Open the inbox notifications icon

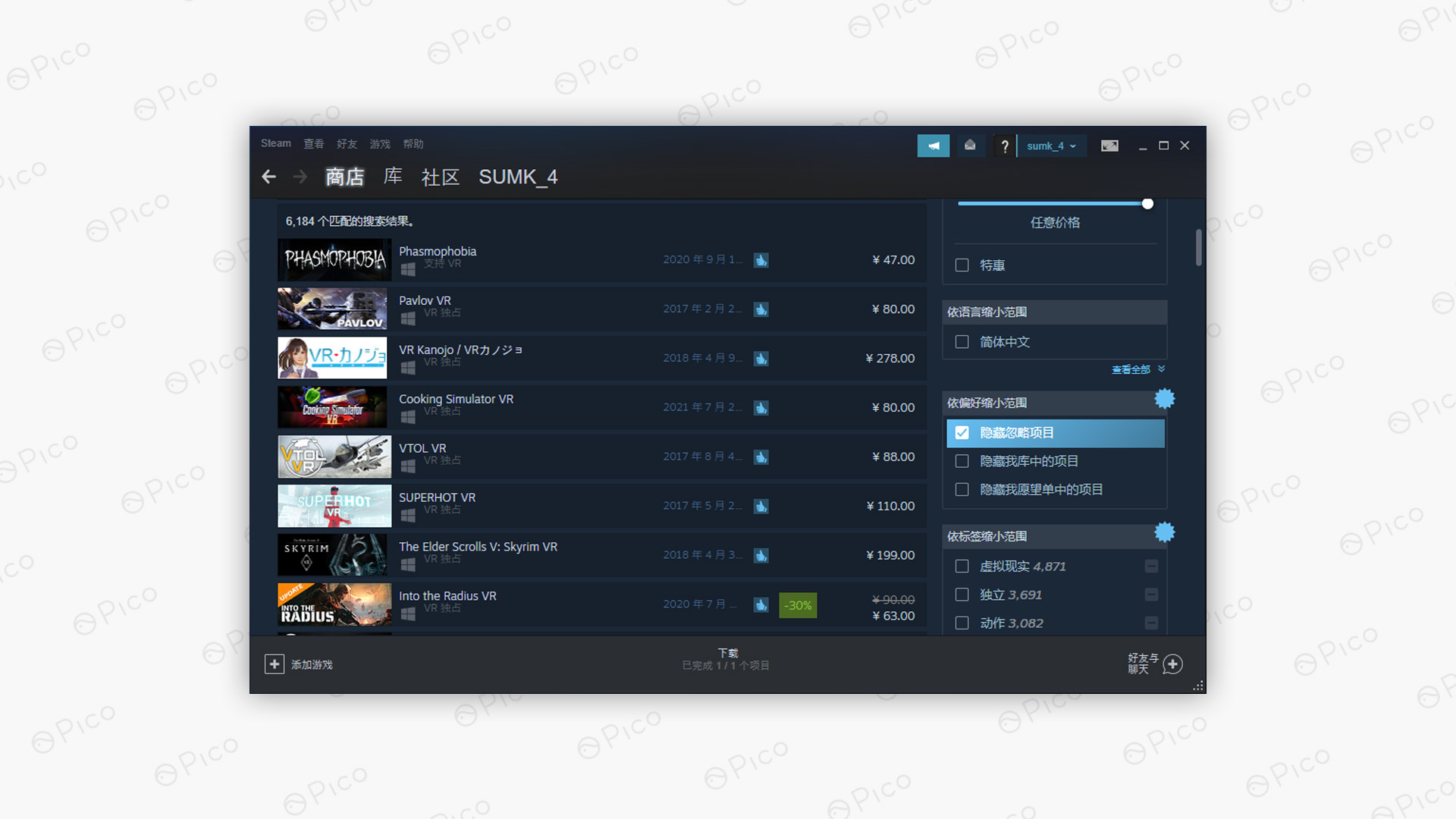(970, 146)
